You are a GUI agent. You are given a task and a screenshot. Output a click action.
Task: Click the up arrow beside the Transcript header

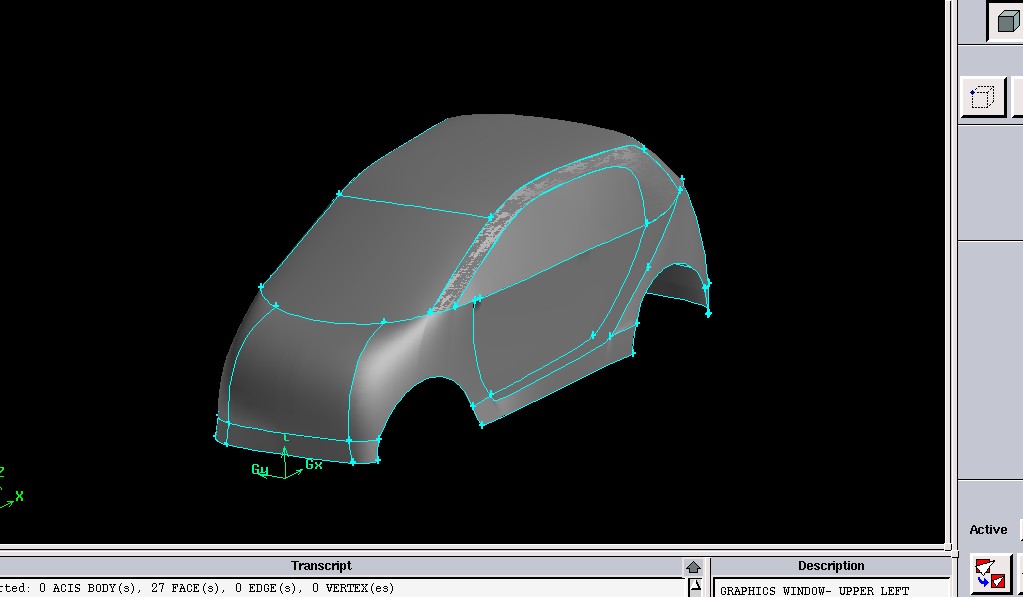coord(693,567)
